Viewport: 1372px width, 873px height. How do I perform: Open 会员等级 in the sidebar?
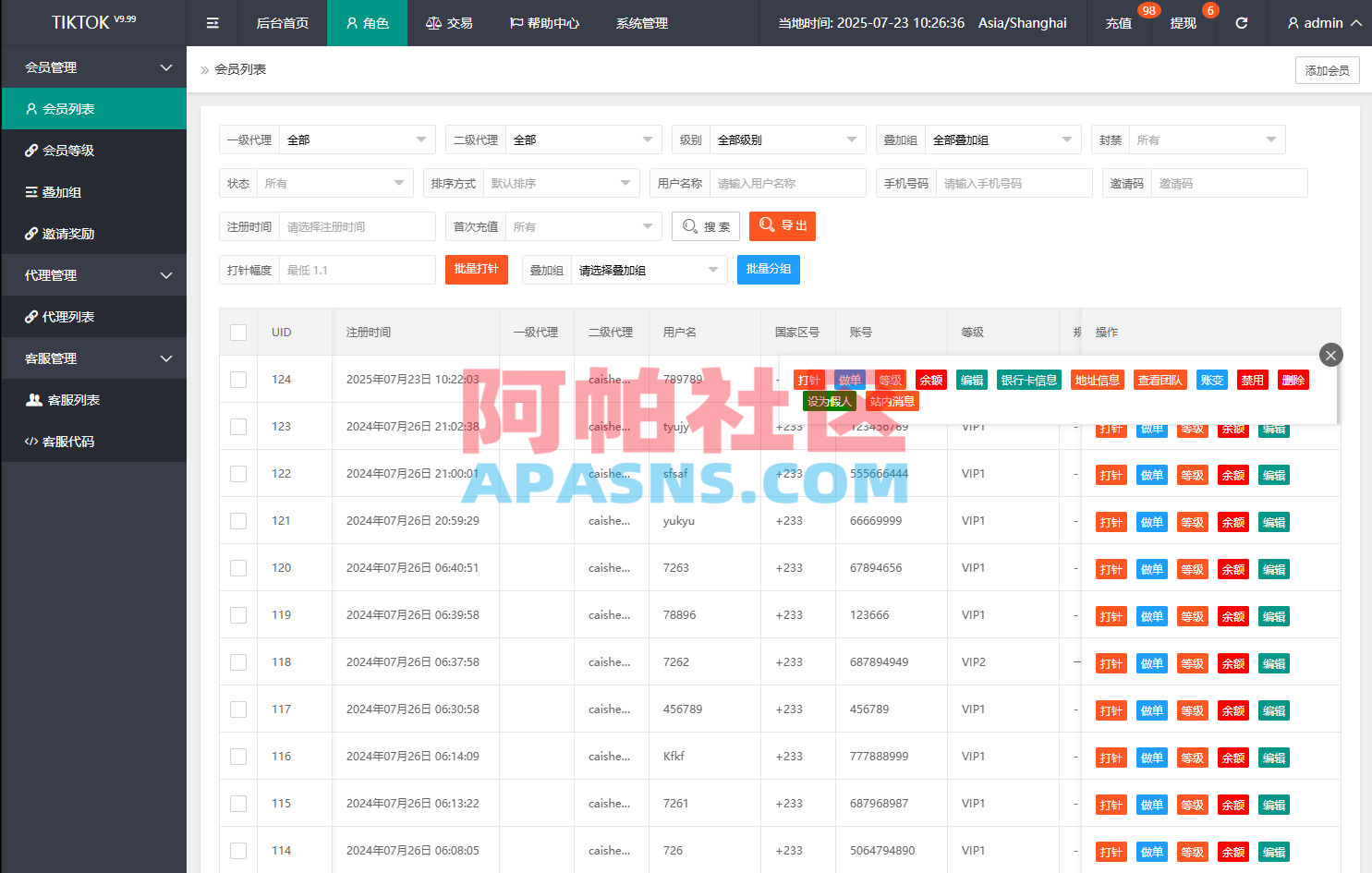(93, 151)
